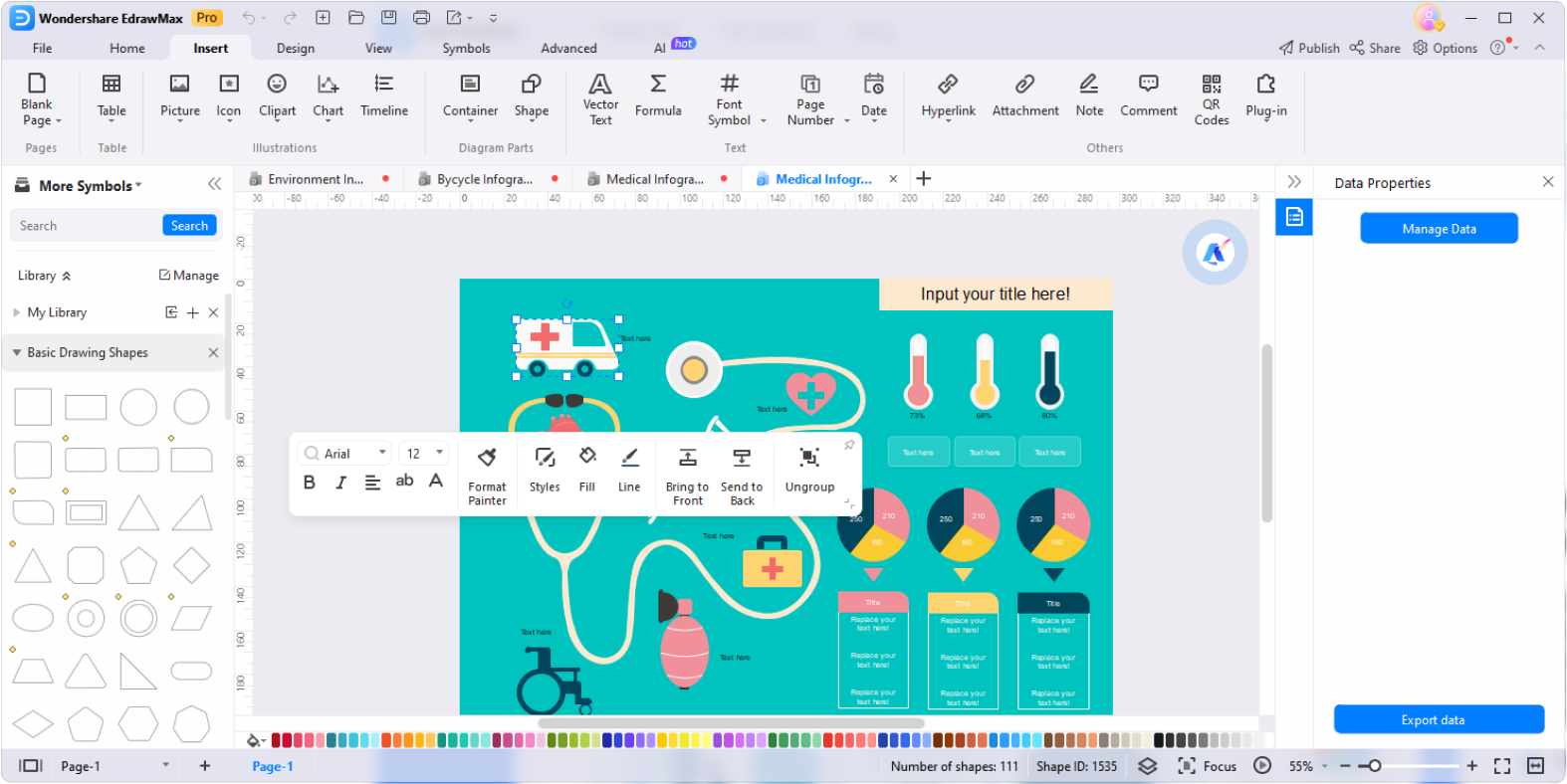The width and height of the screenshot is (1567, 784).
Task: Expand the My Library tree item
Action: click(x=17, y=312)
